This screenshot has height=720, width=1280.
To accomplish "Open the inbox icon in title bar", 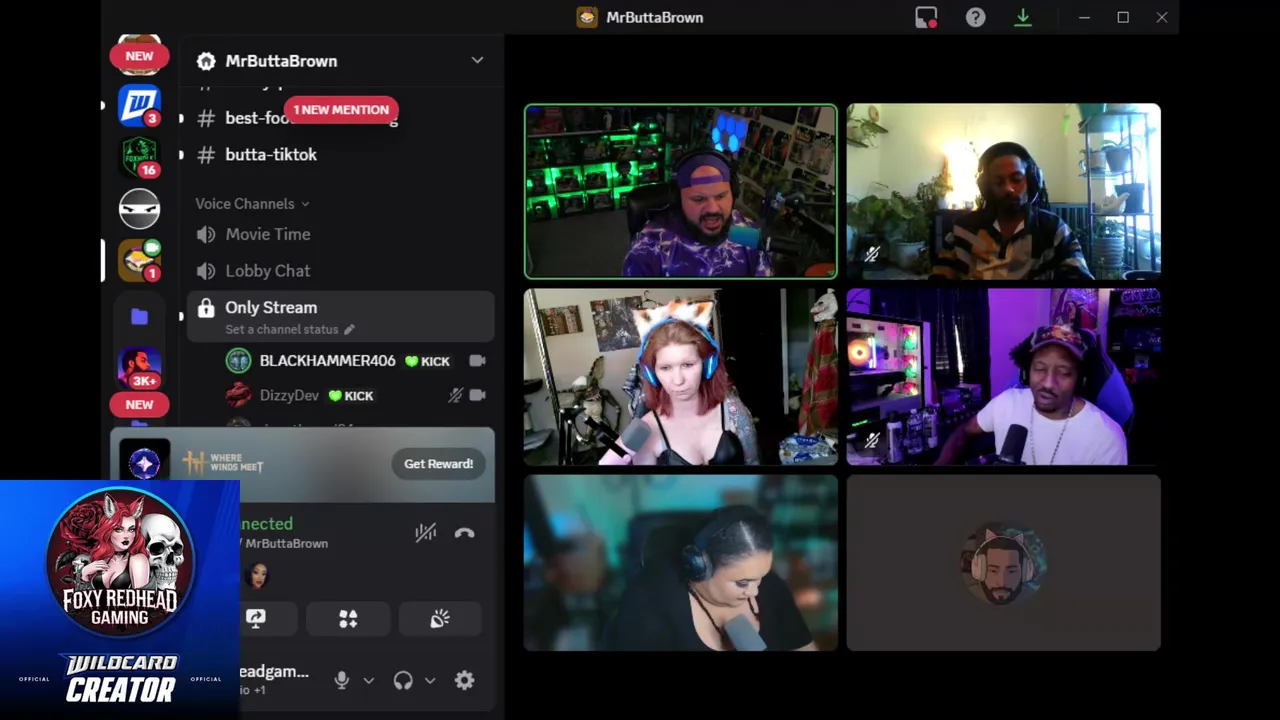I will tap(926, 17).
